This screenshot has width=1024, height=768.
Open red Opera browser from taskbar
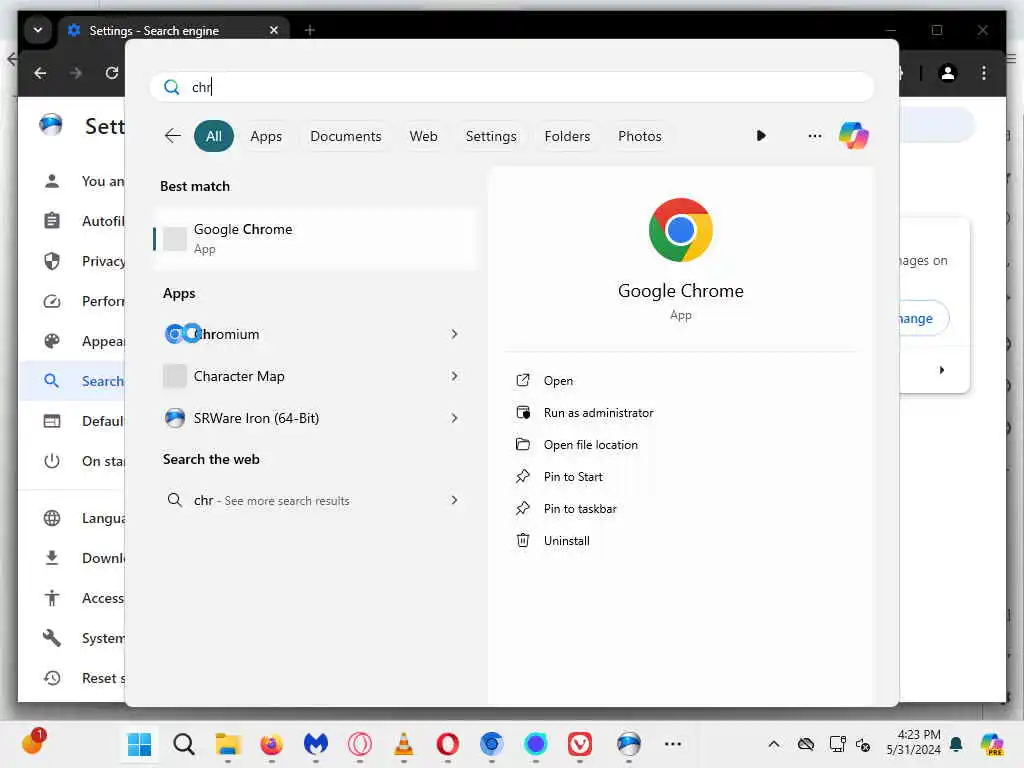(x=447, y=744)
